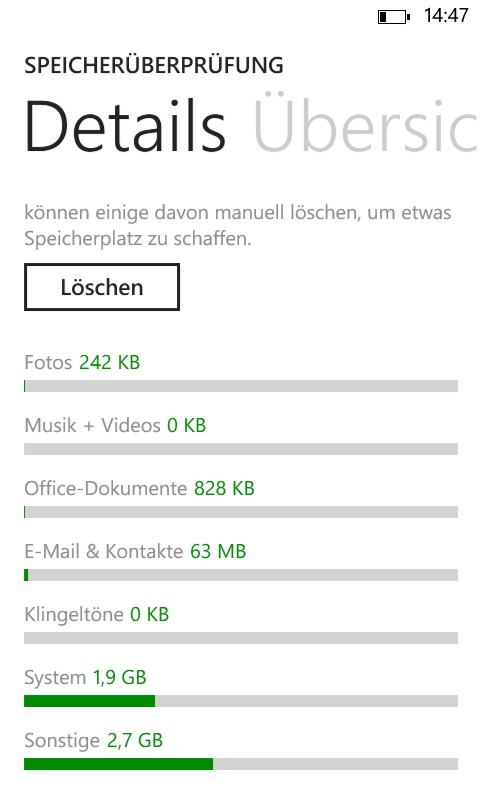Tap the System storage usage bar
The height and width of the screenshot is (800, 480).
241,701
